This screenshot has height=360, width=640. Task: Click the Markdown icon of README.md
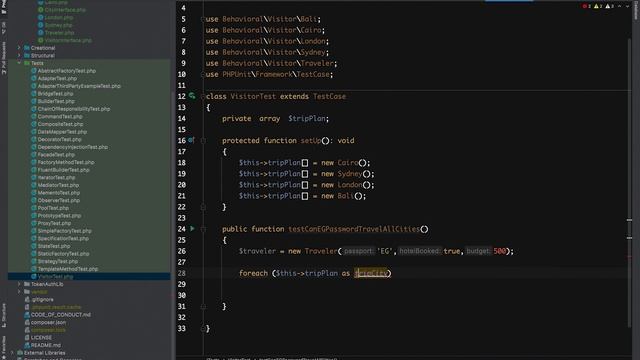[x=27, y=345]
